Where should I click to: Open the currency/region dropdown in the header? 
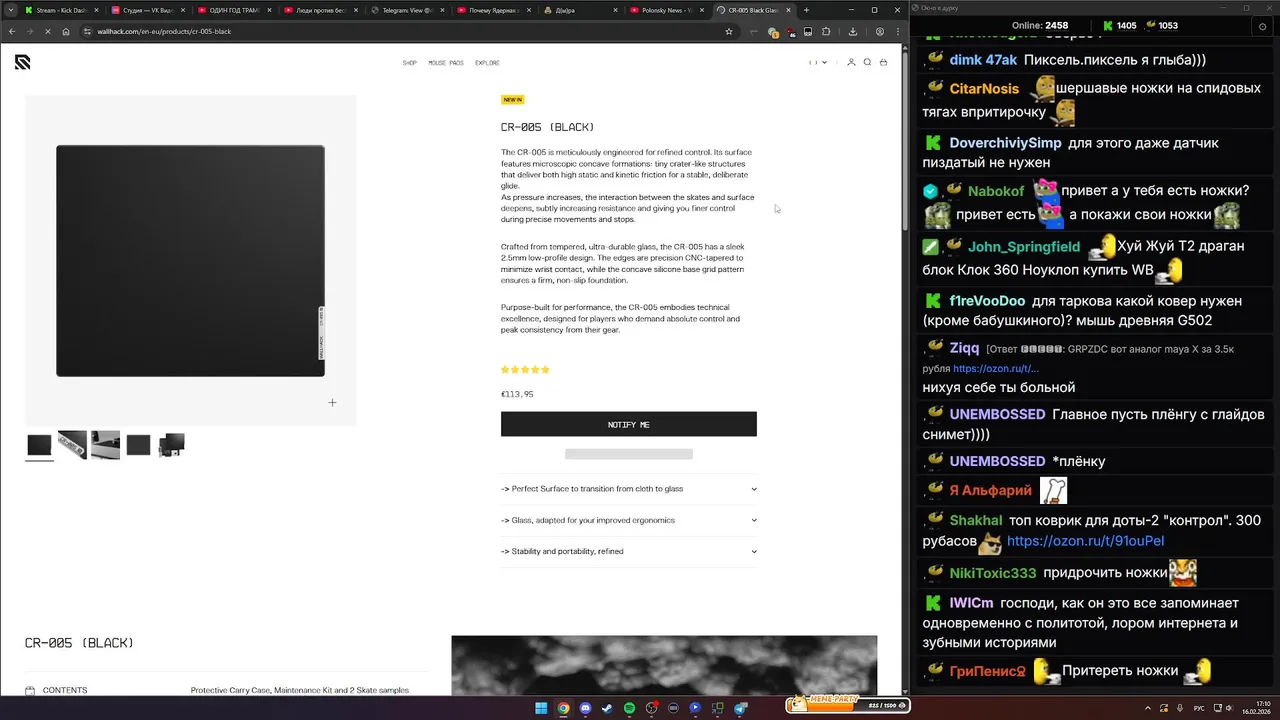818,62
